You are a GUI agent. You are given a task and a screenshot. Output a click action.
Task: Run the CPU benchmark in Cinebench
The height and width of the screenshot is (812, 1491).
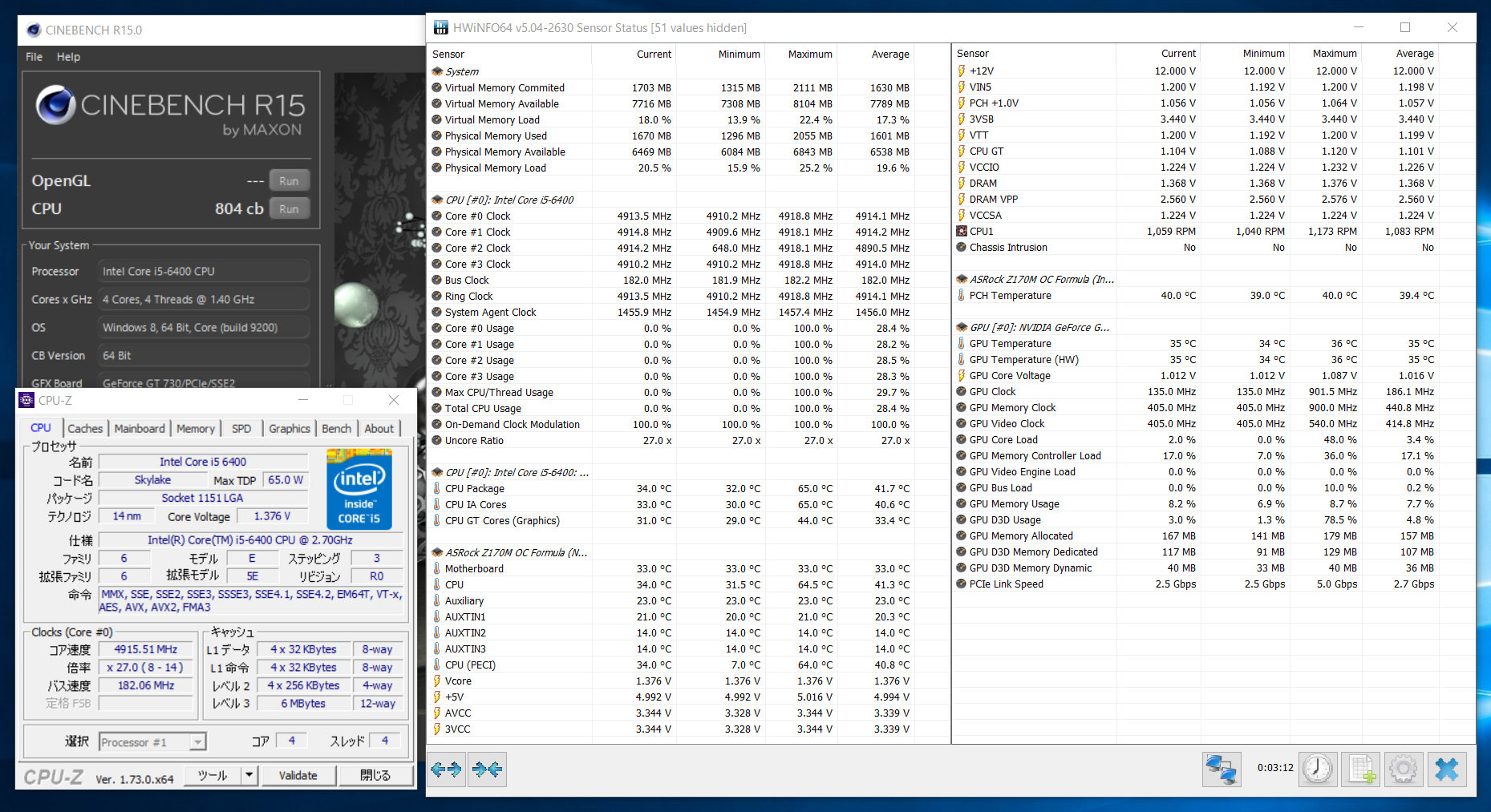coord(289,209)
